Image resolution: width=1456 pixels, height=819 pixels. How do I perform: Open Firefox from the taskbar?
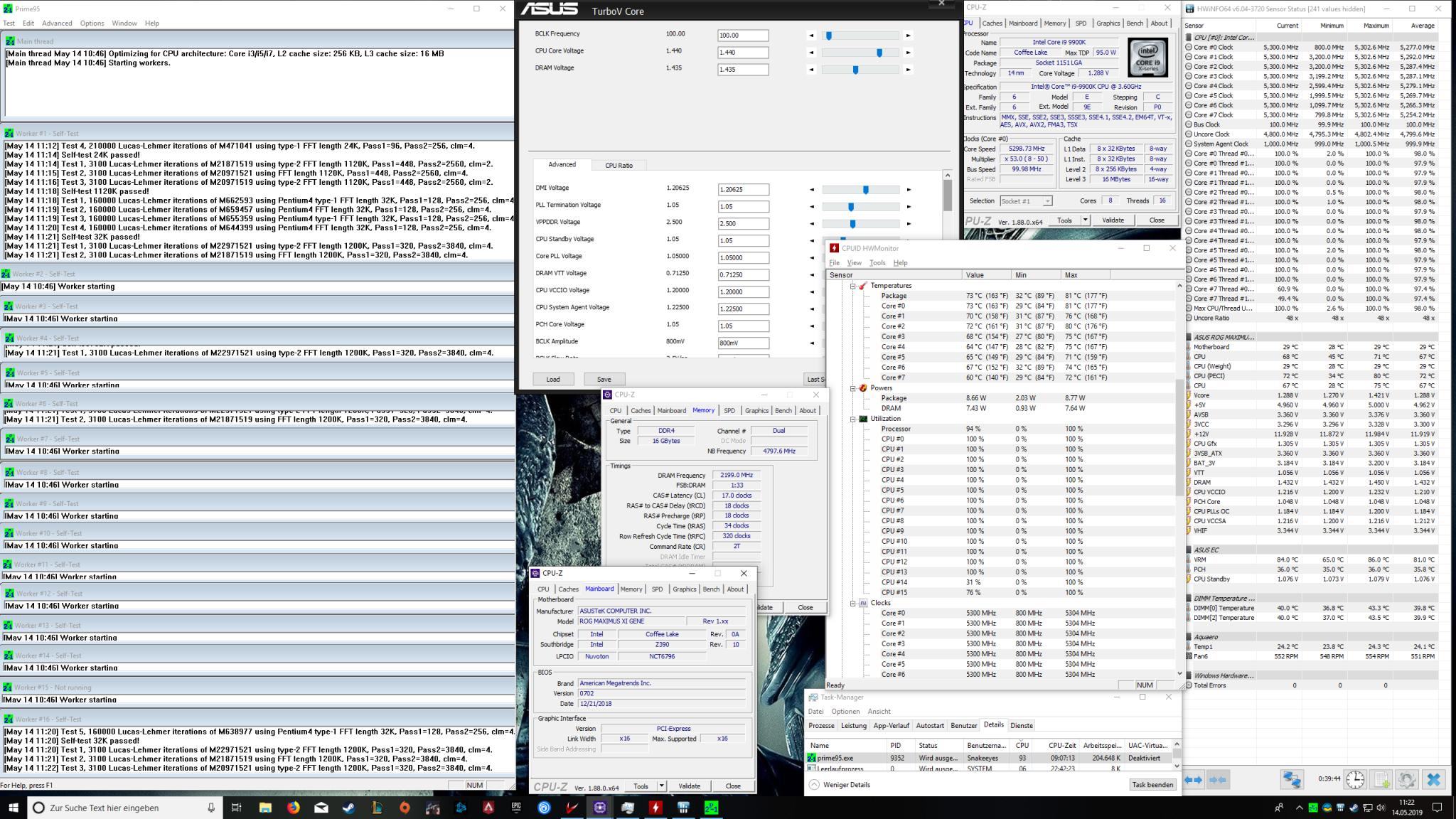pyautogui.click(x=294, y=808)
